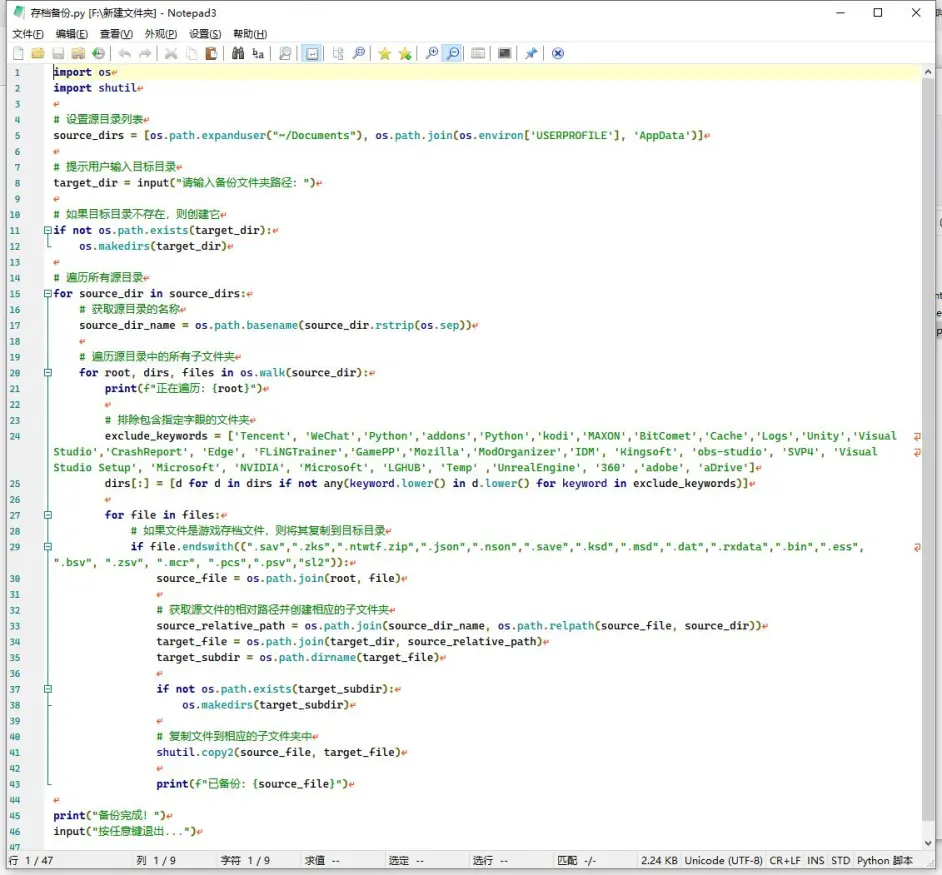Image resolution: width=942 pixels, height=875 pixels.
Task: Open the 设置(S) menu
Action: coord(205,34)
